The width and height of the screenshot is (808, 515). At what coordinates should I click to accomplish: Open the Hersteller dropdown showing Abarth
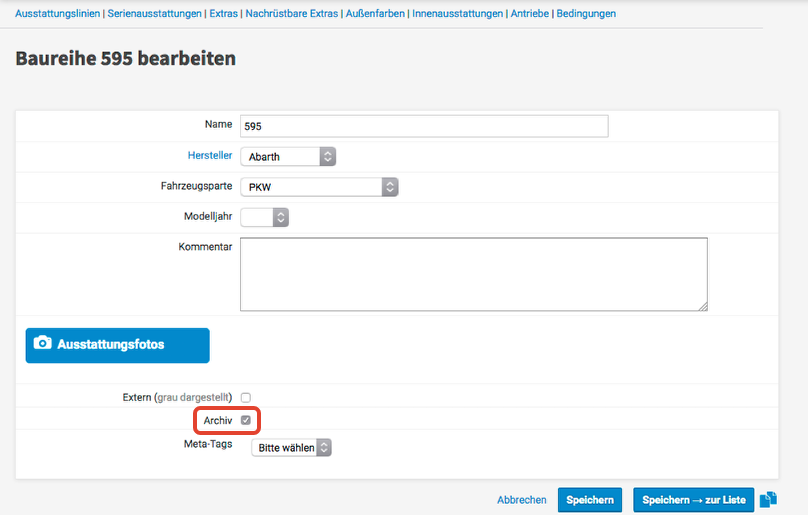(x=288, y=156)
